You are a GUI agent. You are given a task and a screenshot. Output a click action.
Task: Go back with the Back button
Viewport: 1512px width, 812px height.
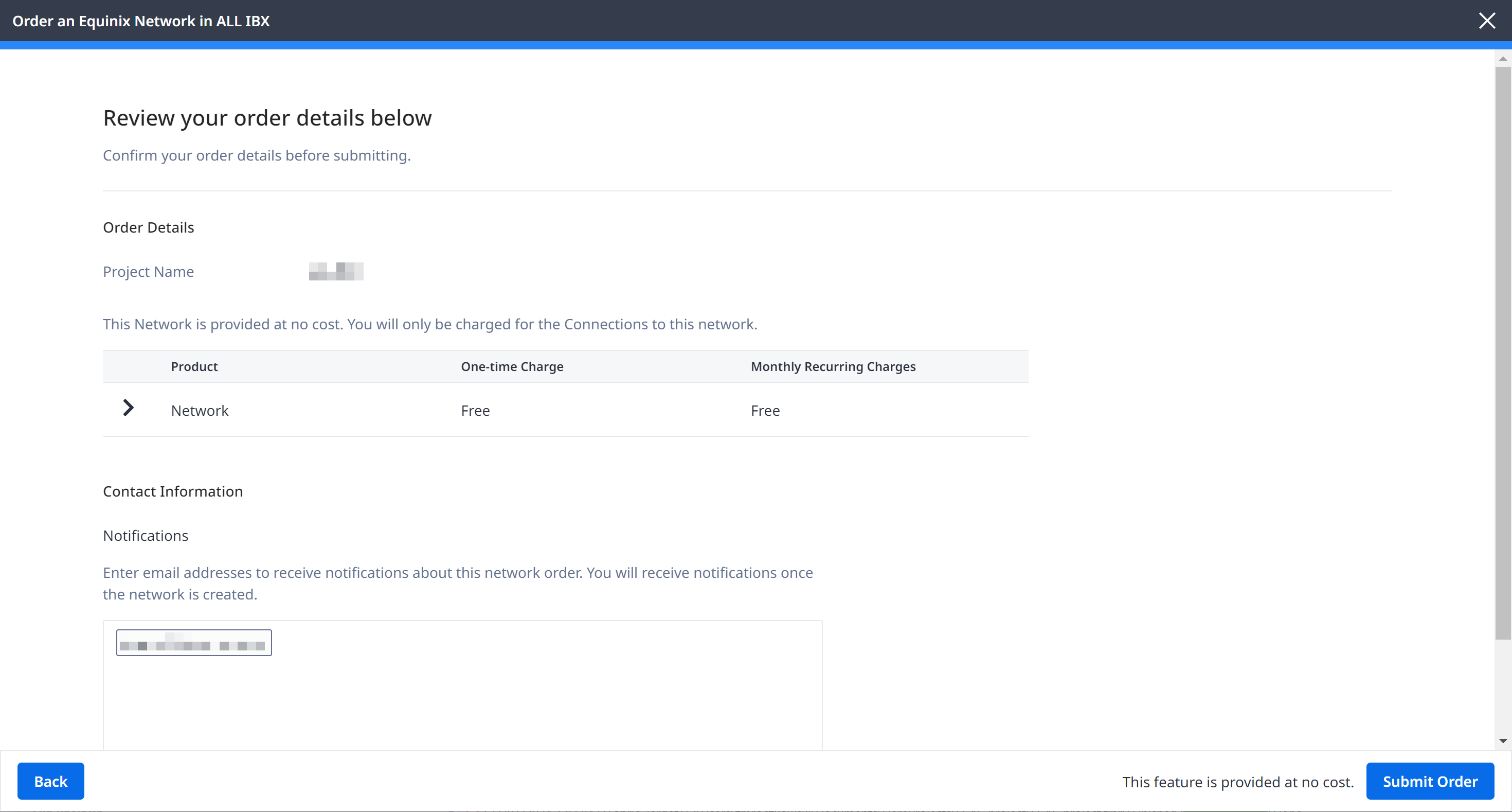click(x=50, y=781)
